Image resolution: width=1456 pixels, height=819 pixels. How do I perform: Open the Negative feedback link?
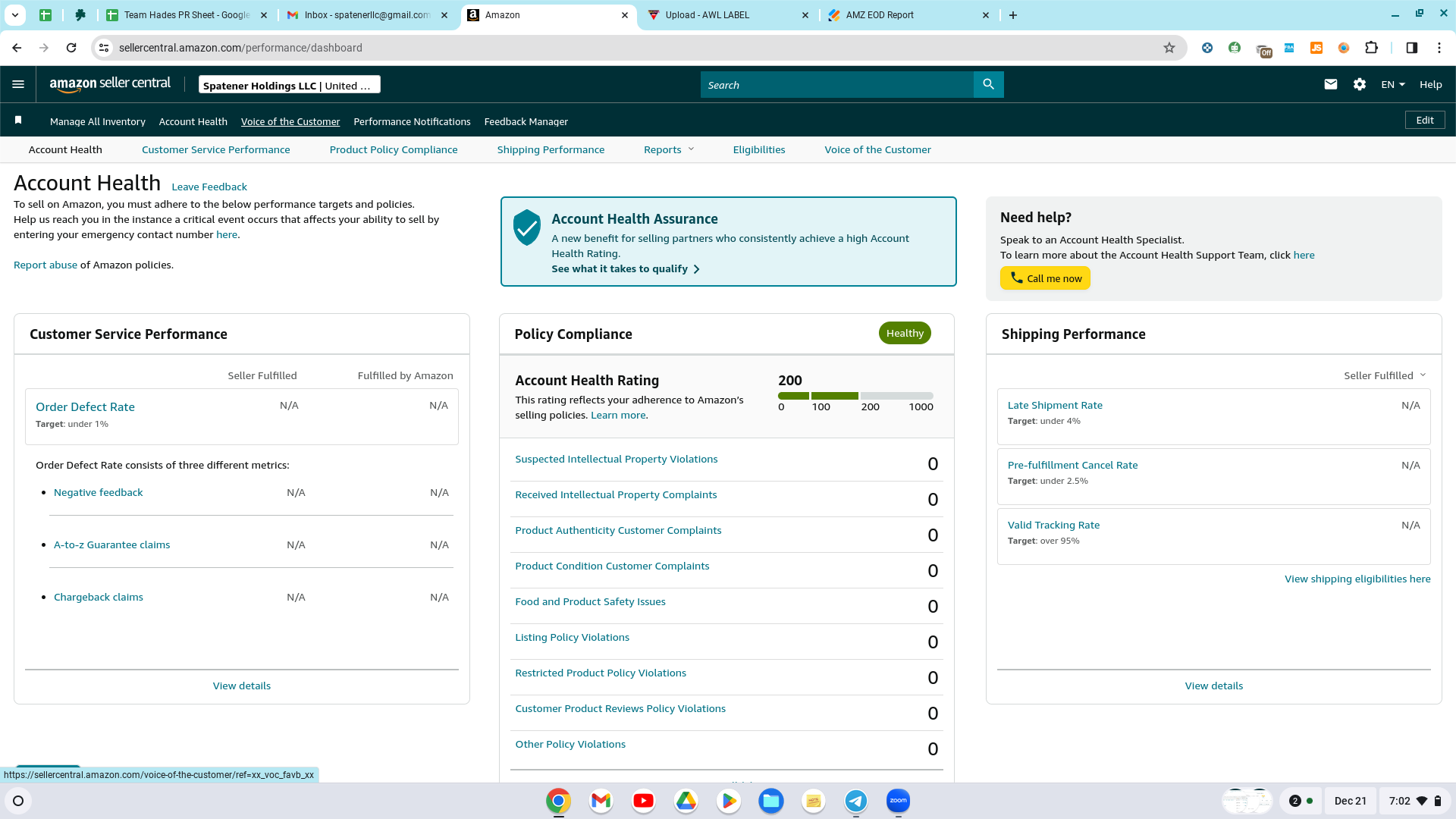[x=99, y=493]
